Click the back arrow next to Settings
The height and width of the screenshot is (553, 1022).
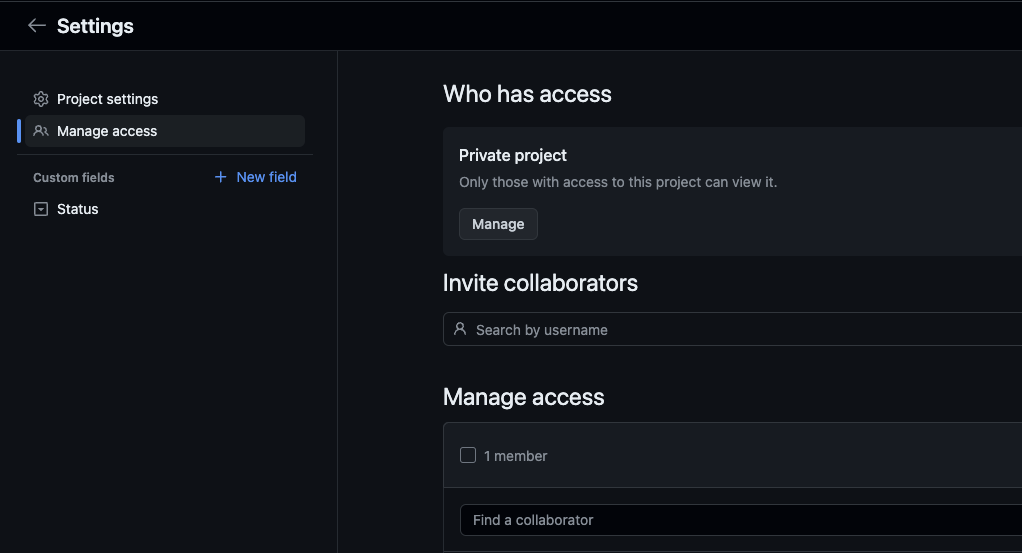point(37,26)
